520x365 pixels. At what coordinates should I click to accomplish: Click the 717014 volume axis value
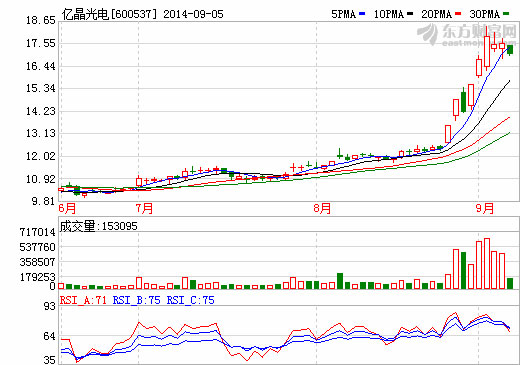[x=37, y=232]
